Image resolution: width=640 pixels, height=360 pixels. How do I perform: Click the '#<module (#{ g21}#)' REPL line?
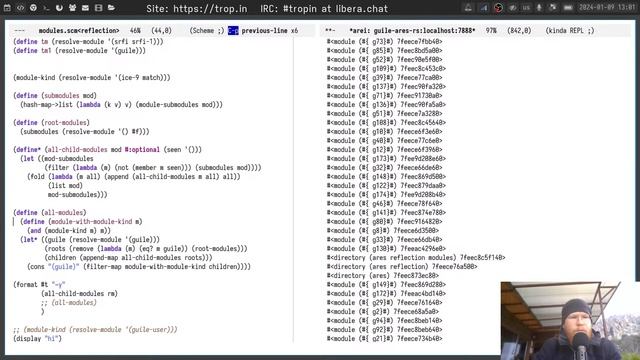[384, 338]
